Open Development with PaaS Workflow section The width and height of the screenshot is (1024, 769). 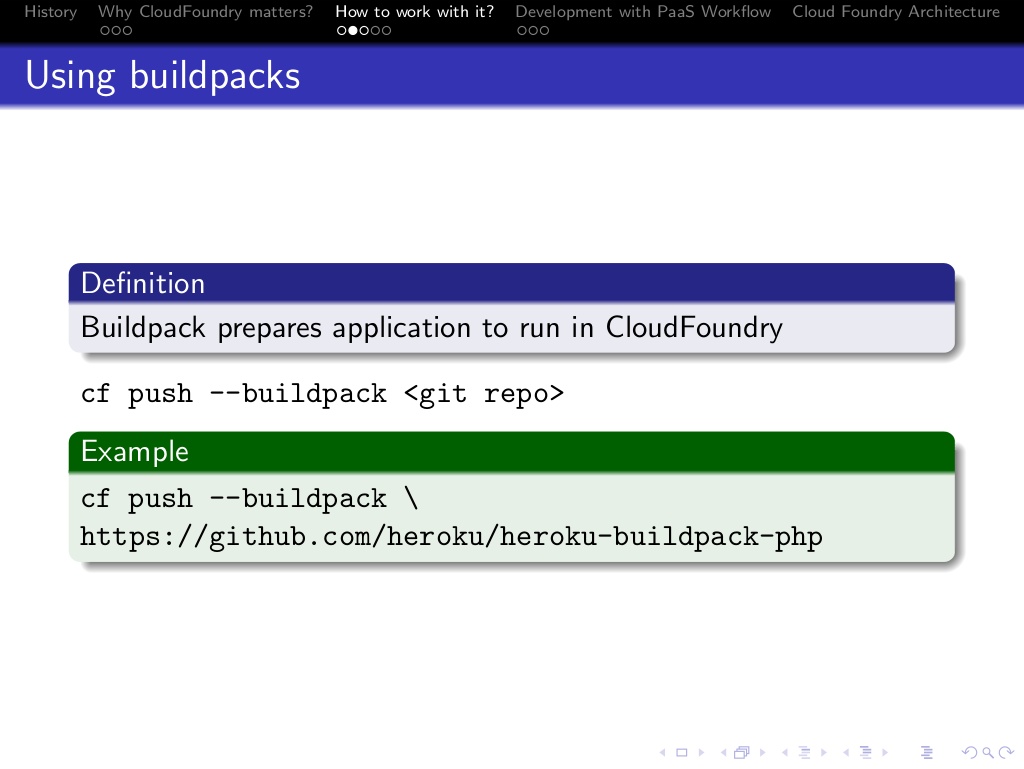(643, 12)
